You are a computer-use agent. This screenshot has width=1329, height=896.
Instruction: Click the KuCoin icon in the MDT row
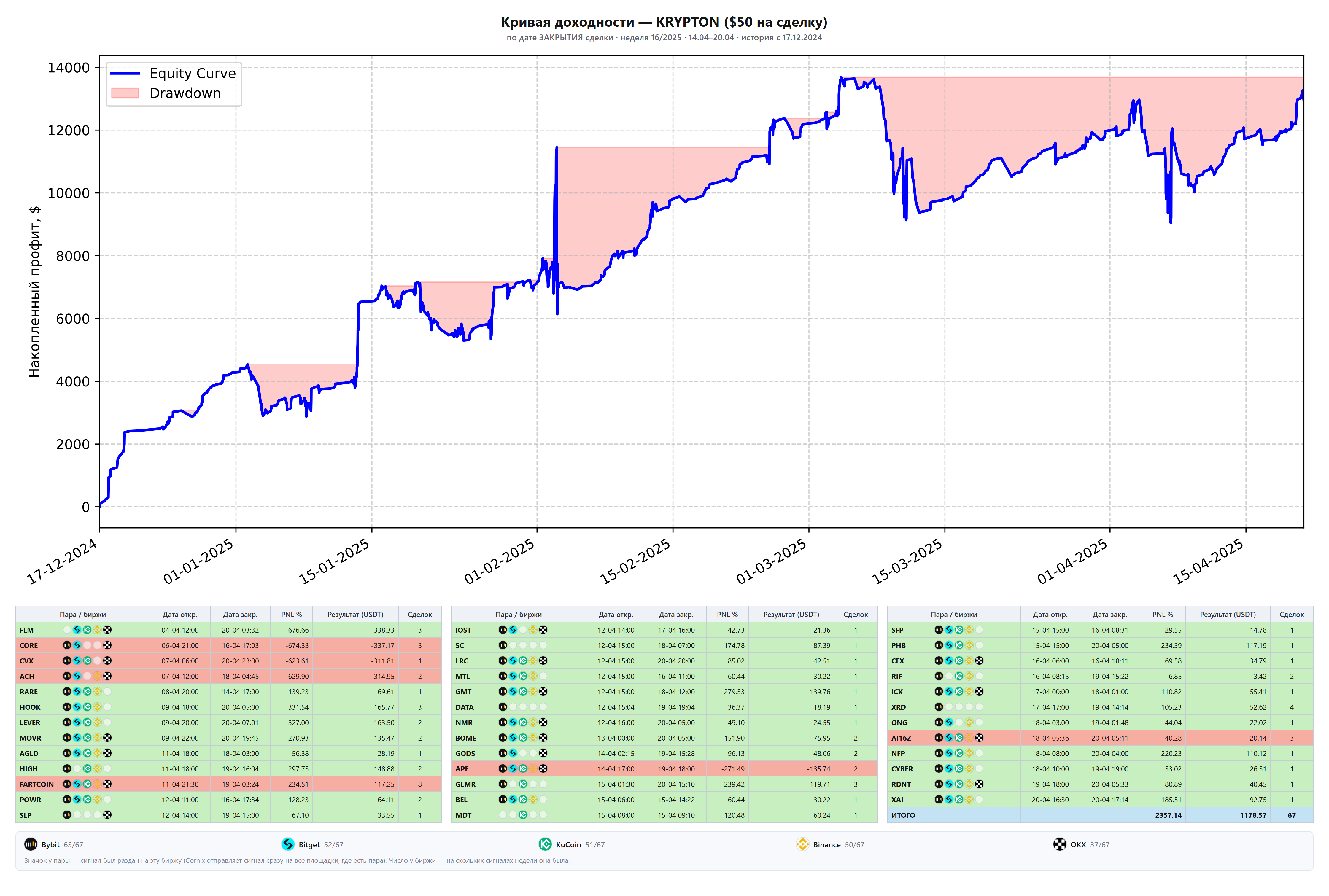click(x=523, y=815)
